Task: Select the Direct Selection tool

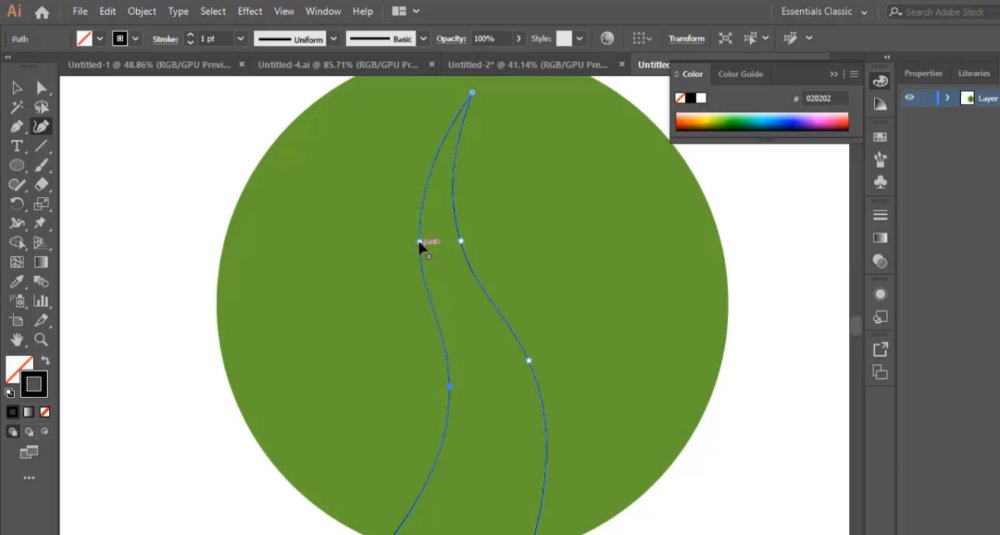Action: 41,88
